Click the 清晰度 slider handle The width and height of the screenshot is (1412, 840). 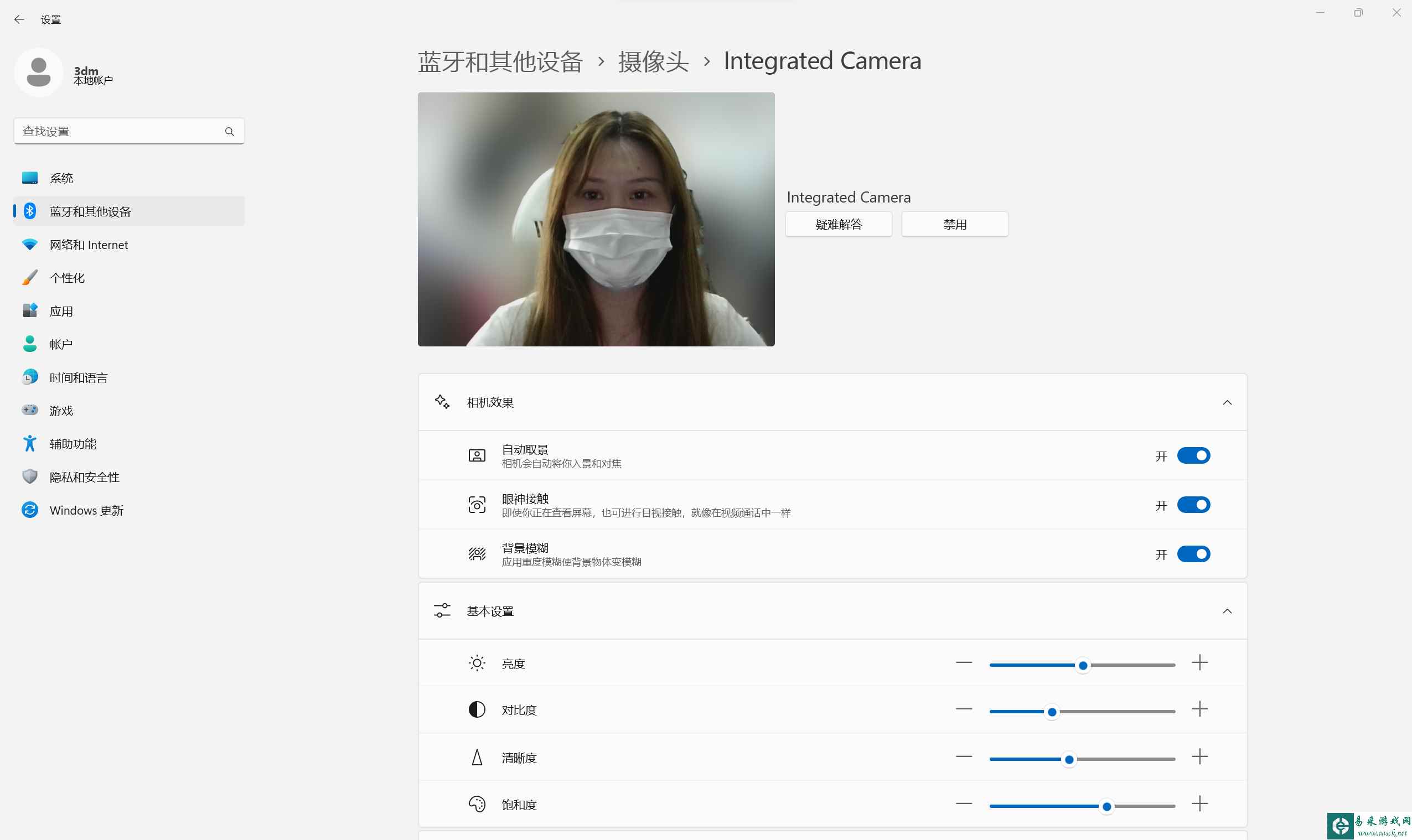pyautogui.click(x=1068, y=759)
